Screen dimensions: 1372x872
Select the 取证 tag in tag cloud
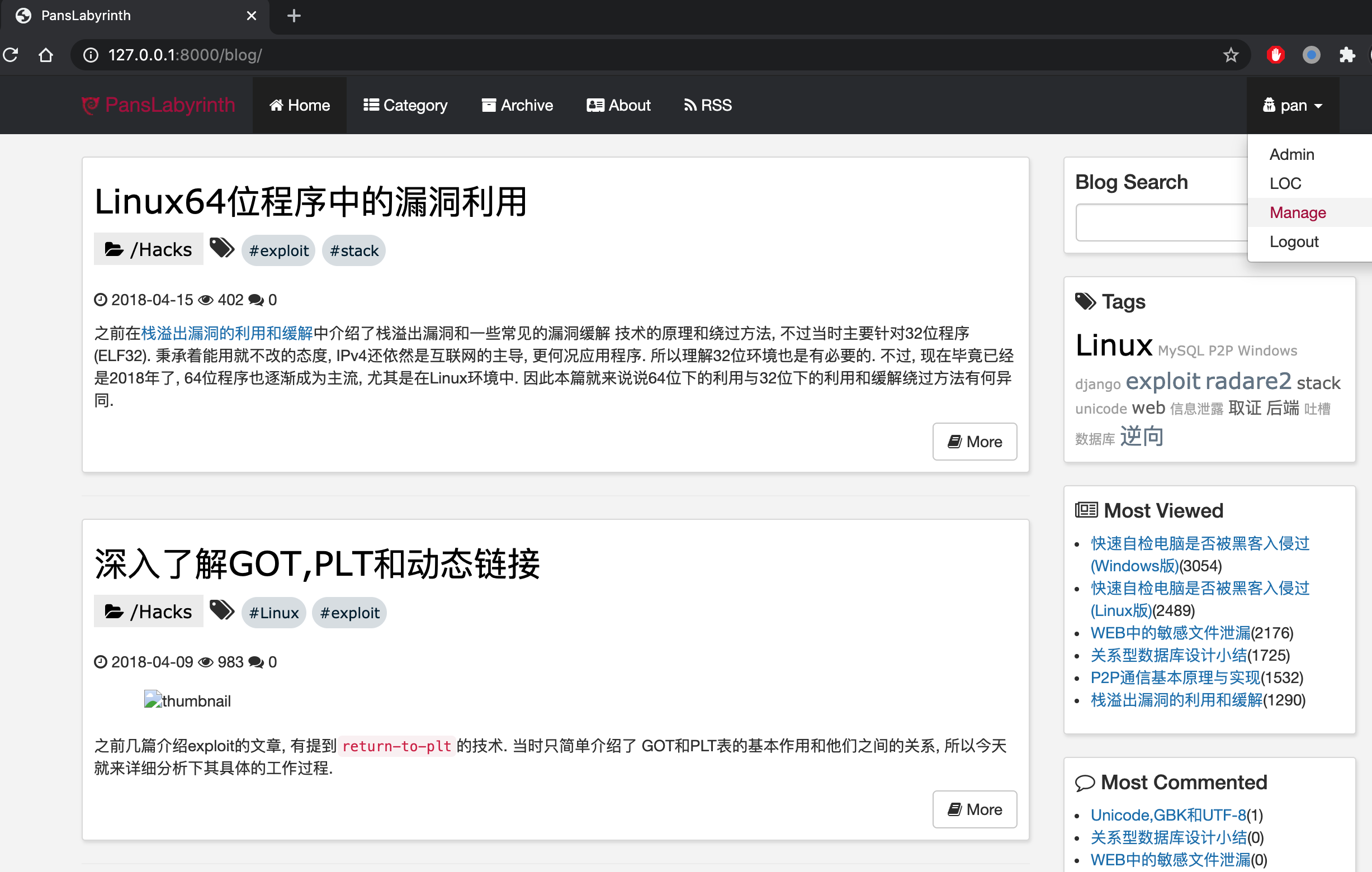pos(1245,408)
